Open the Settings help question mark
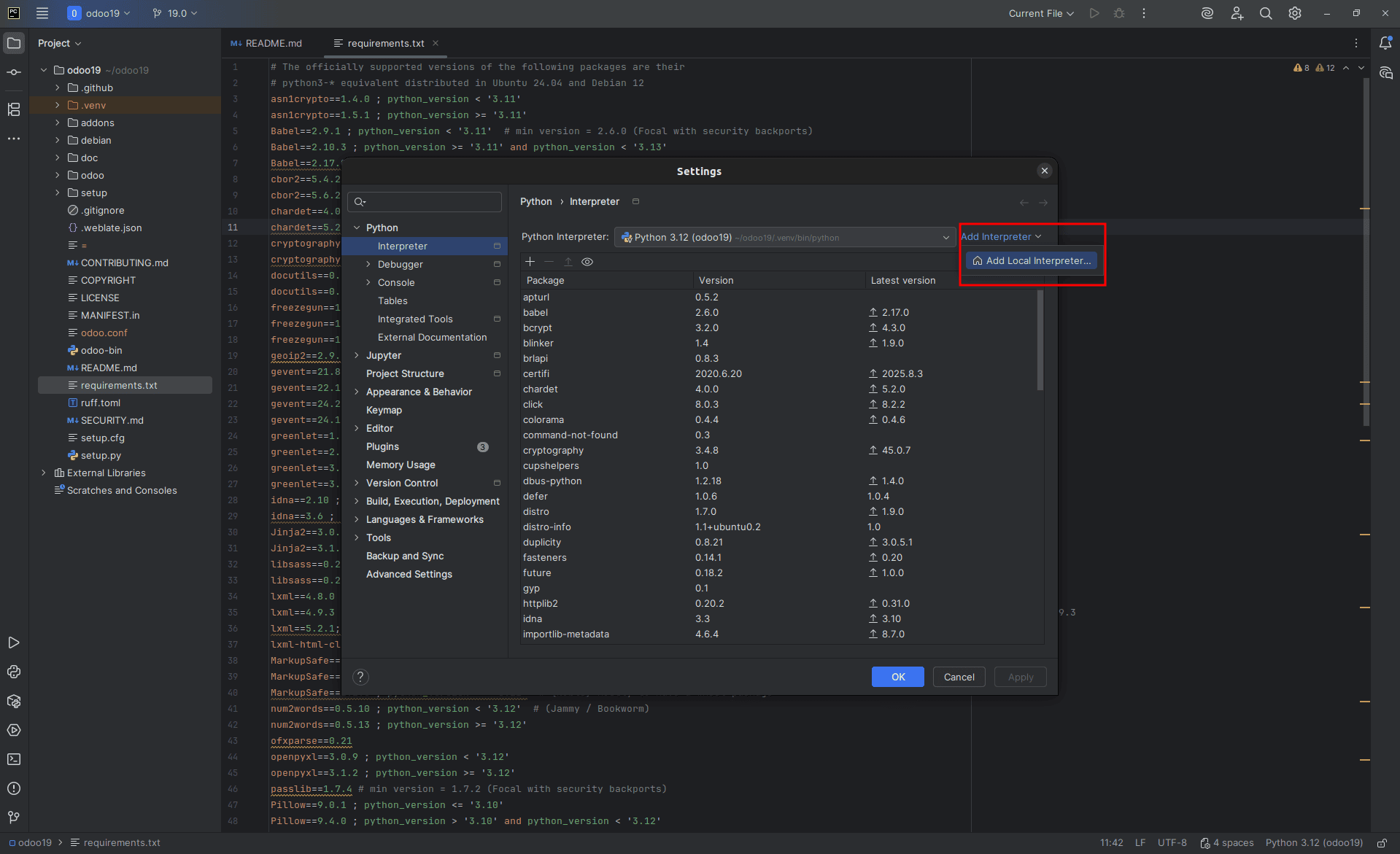The height and width of the screenshot is (854, 1400). tap(360, 677)
